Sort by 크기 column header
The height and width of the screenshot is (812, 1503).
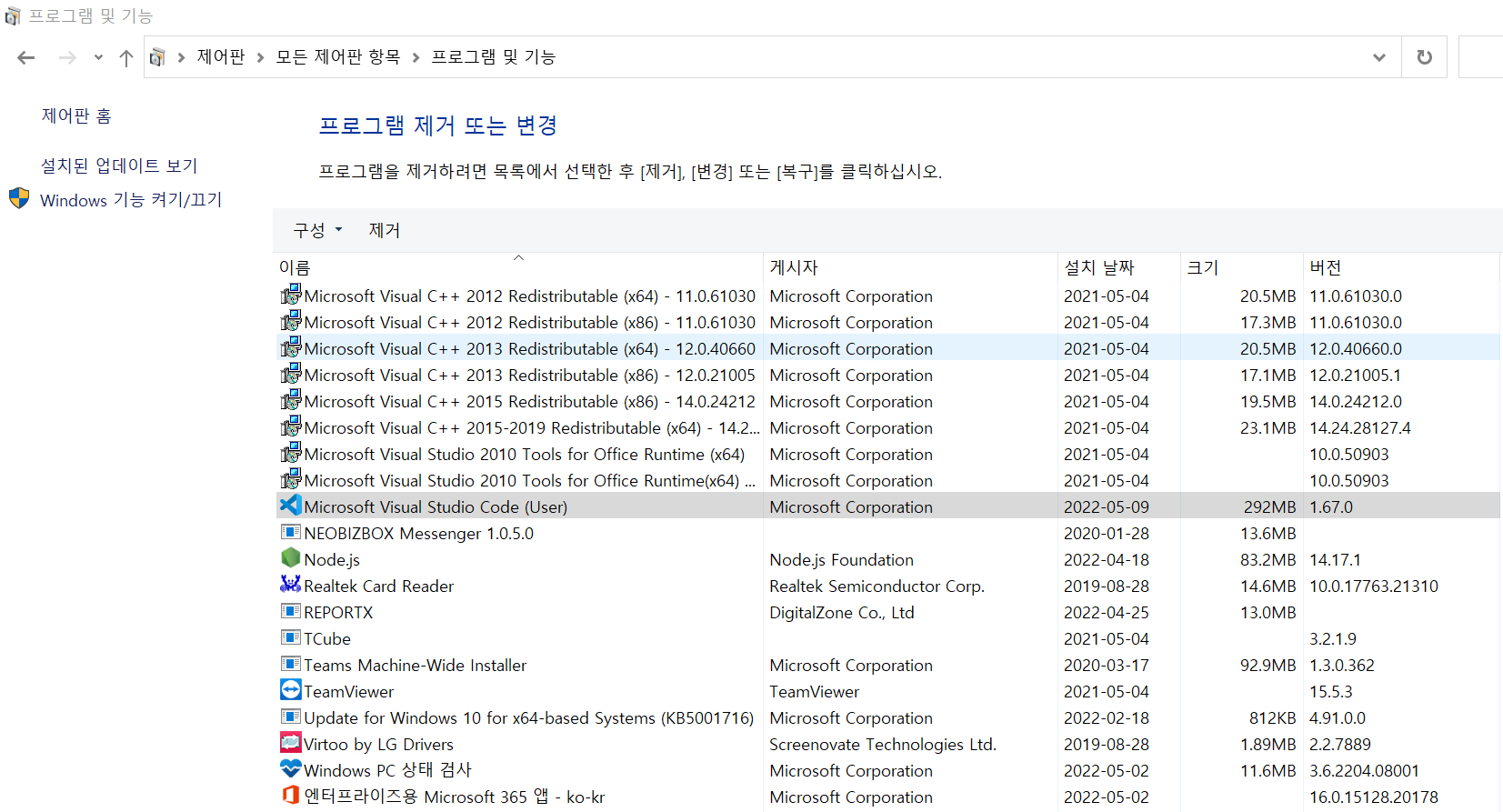pos(1242,267)
